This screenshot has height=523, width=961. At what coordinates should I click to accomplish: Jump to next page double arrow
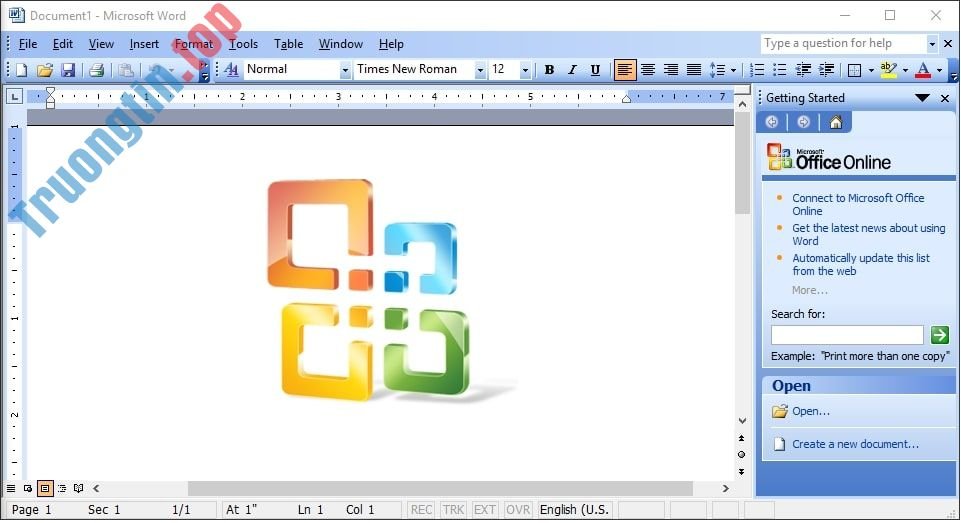coord(742,471)
